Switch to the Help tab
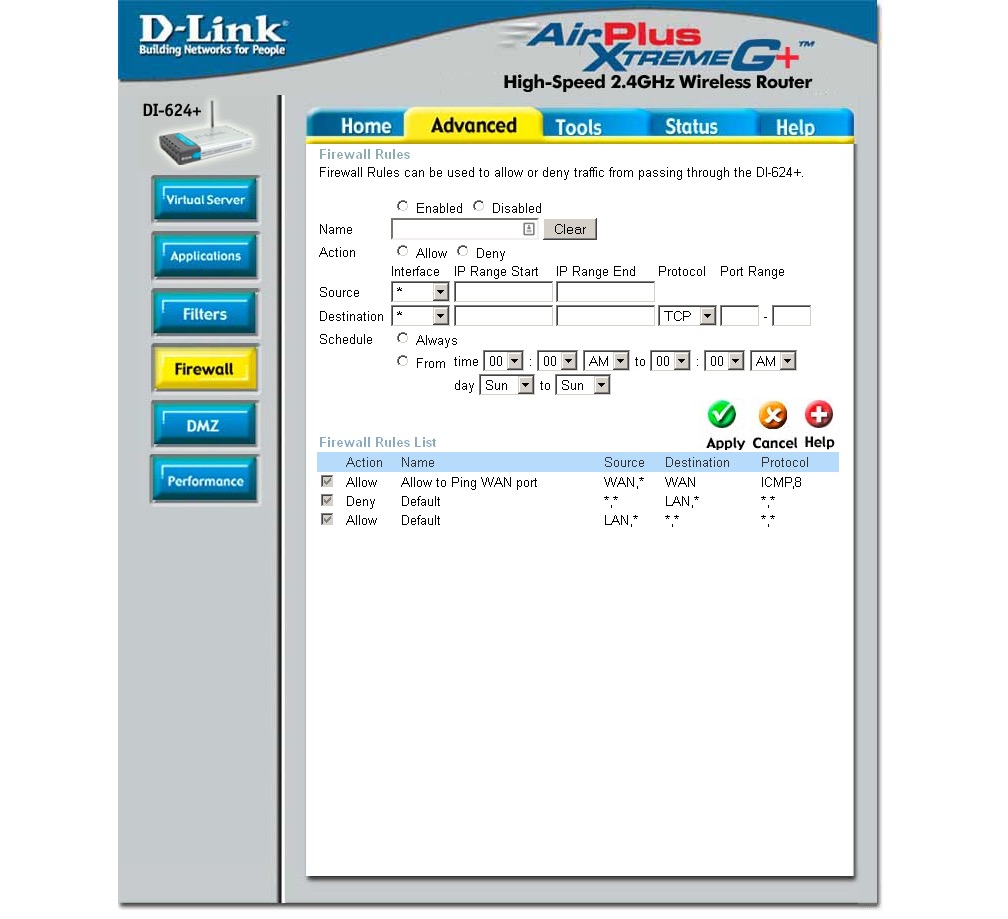Screen dimensions: 1008x919 coord(795,127)
